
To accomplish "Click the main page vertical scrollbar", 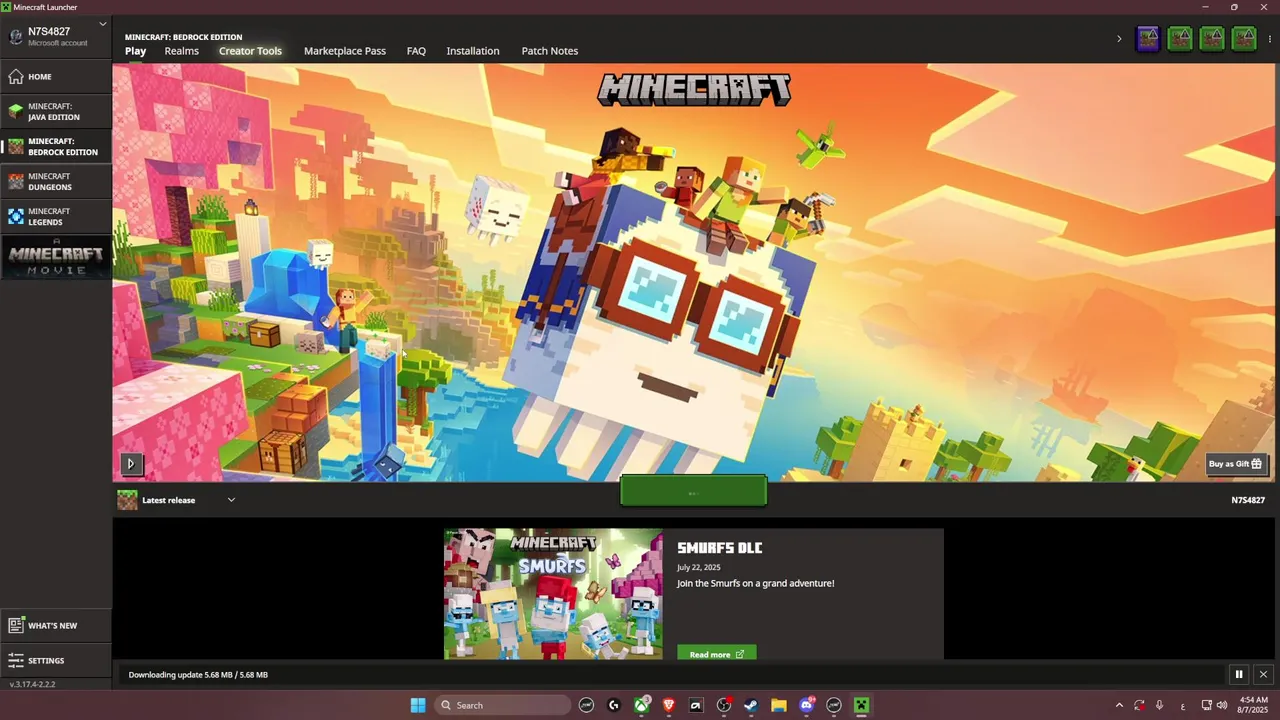I will tap(1276, 140).
